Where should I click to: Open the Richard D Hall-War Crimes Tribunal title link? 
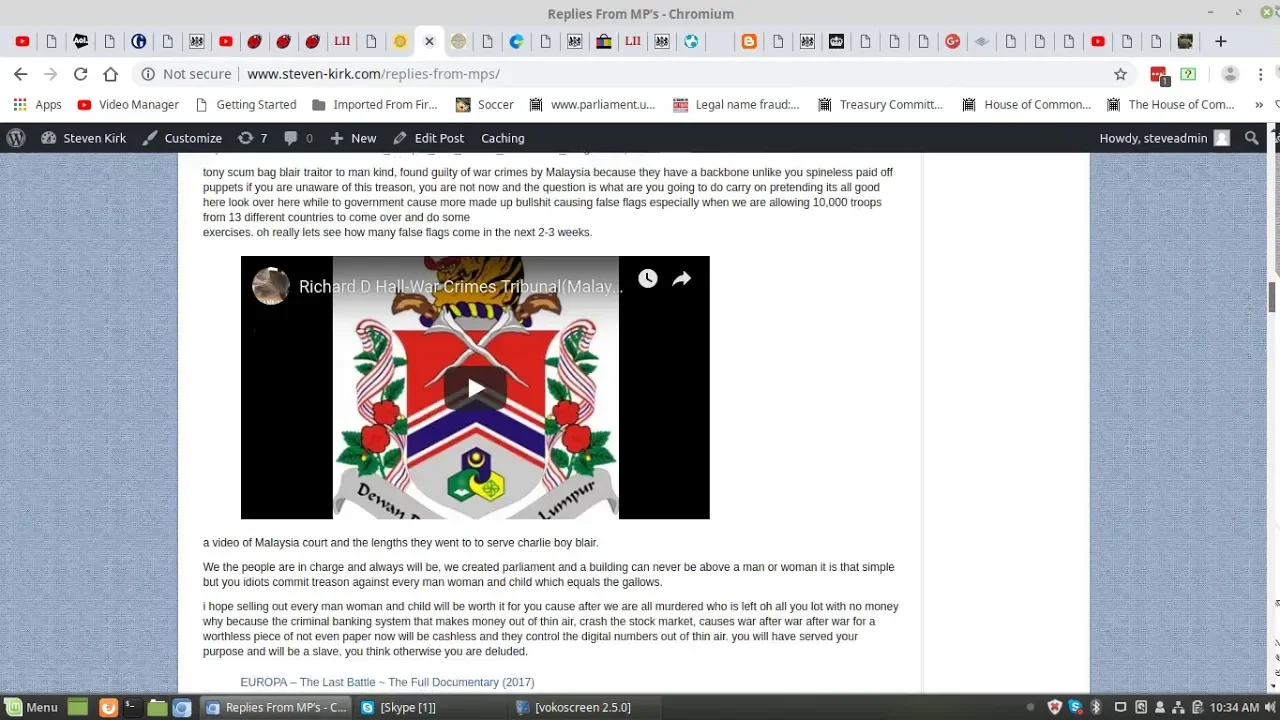click(x=460, y=287)
